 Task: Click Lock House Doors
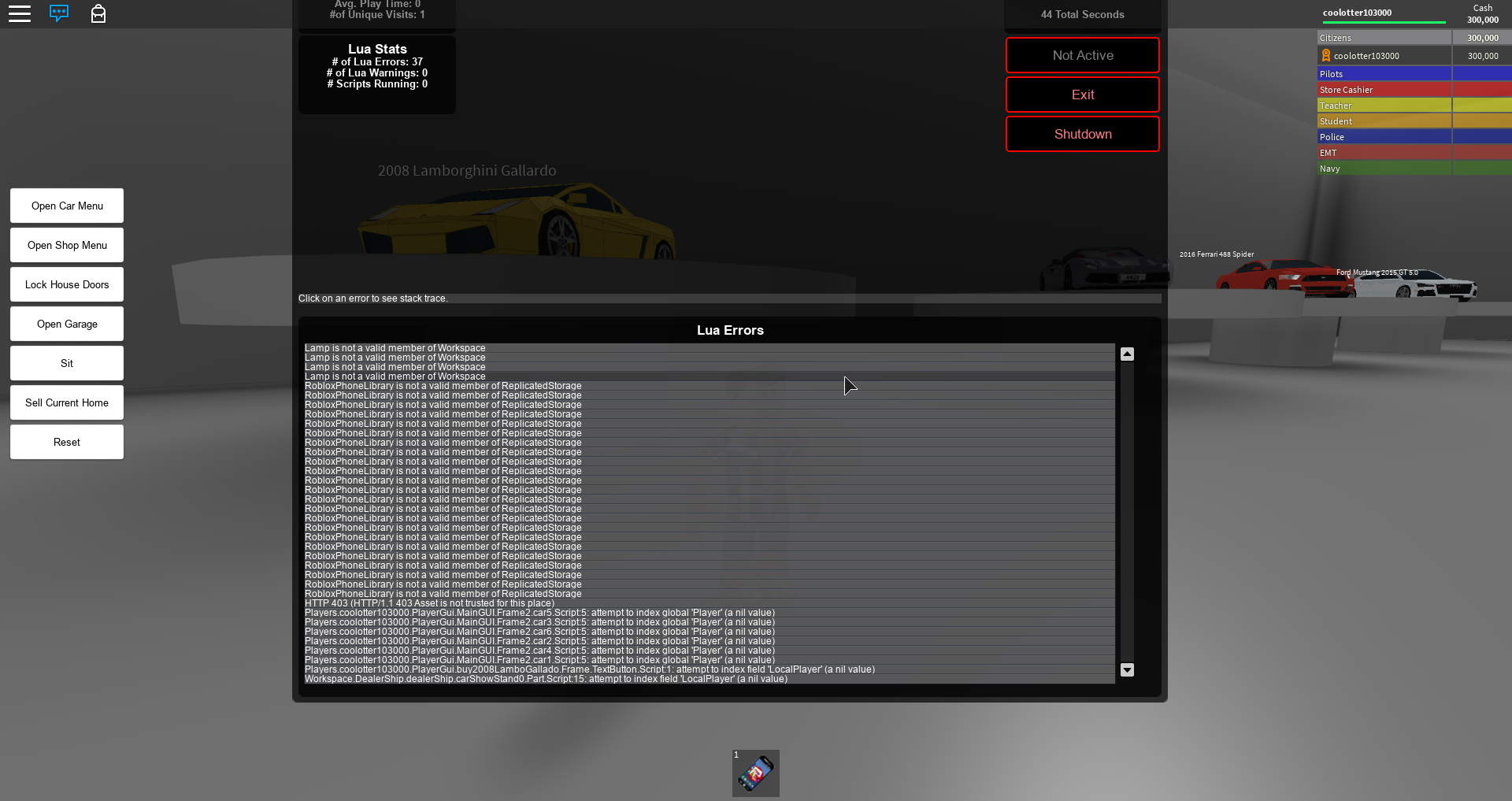click(x=67, y=284)
